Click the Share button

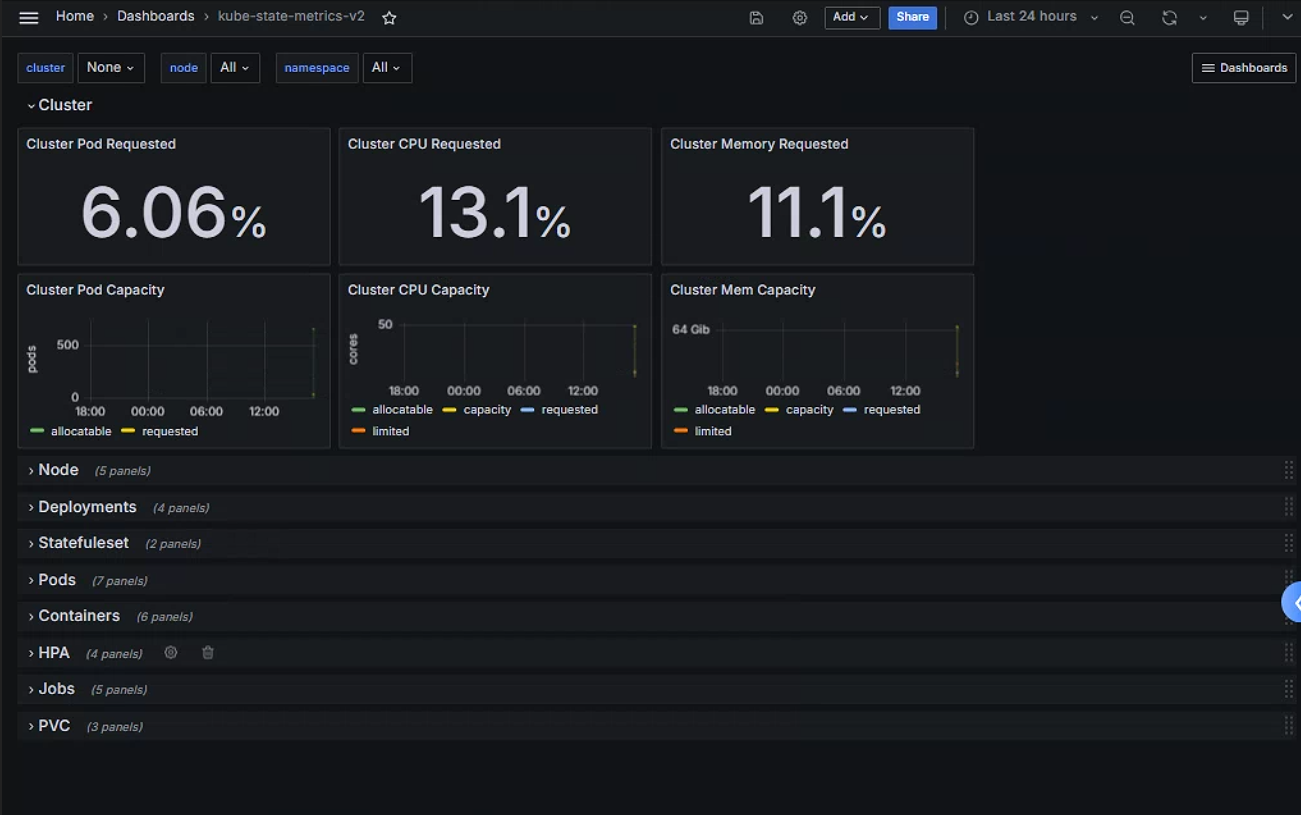click(x=912, y=17)
